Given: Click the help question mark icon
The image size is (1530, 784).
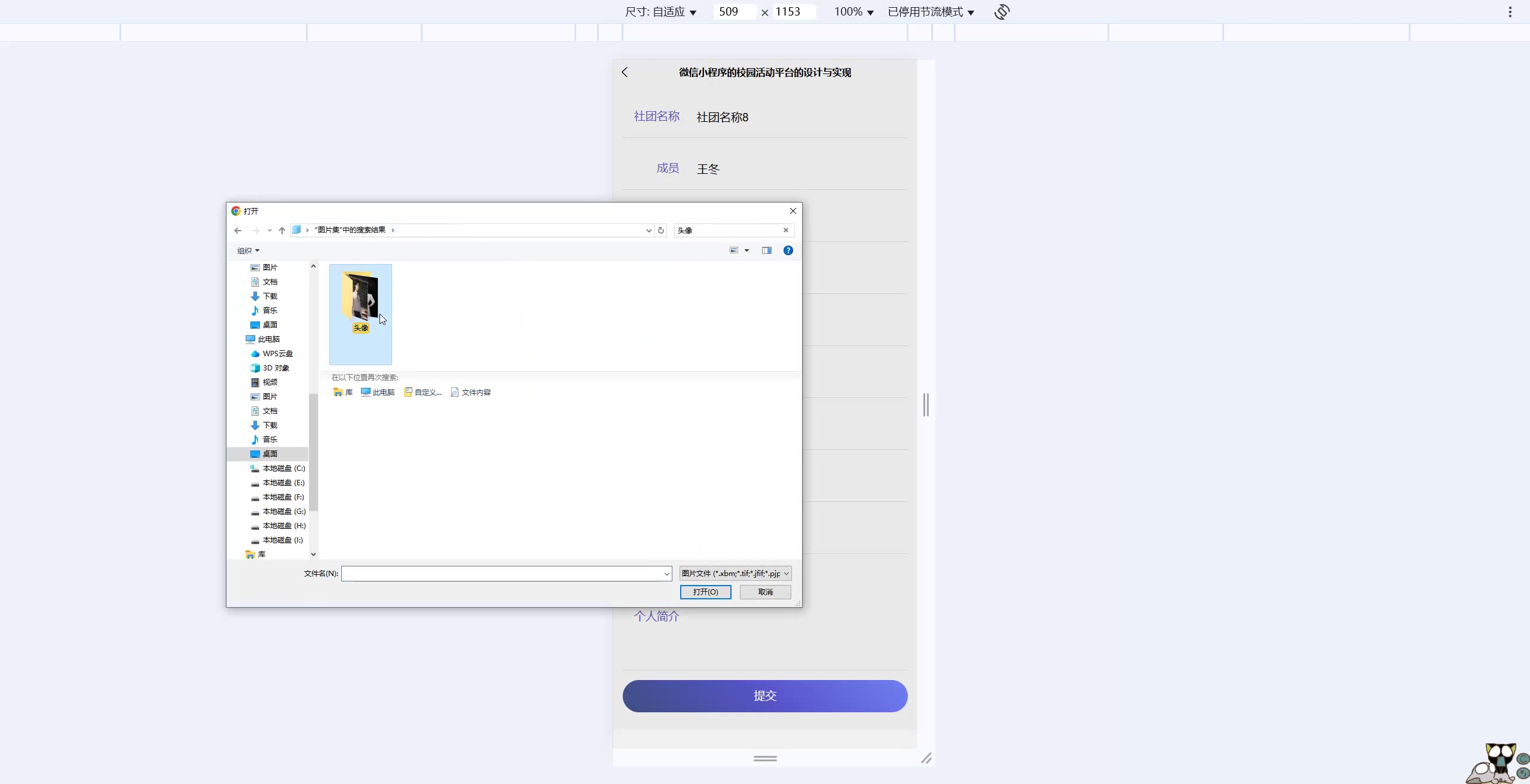Looking at the screenshot, I should 788,250.
